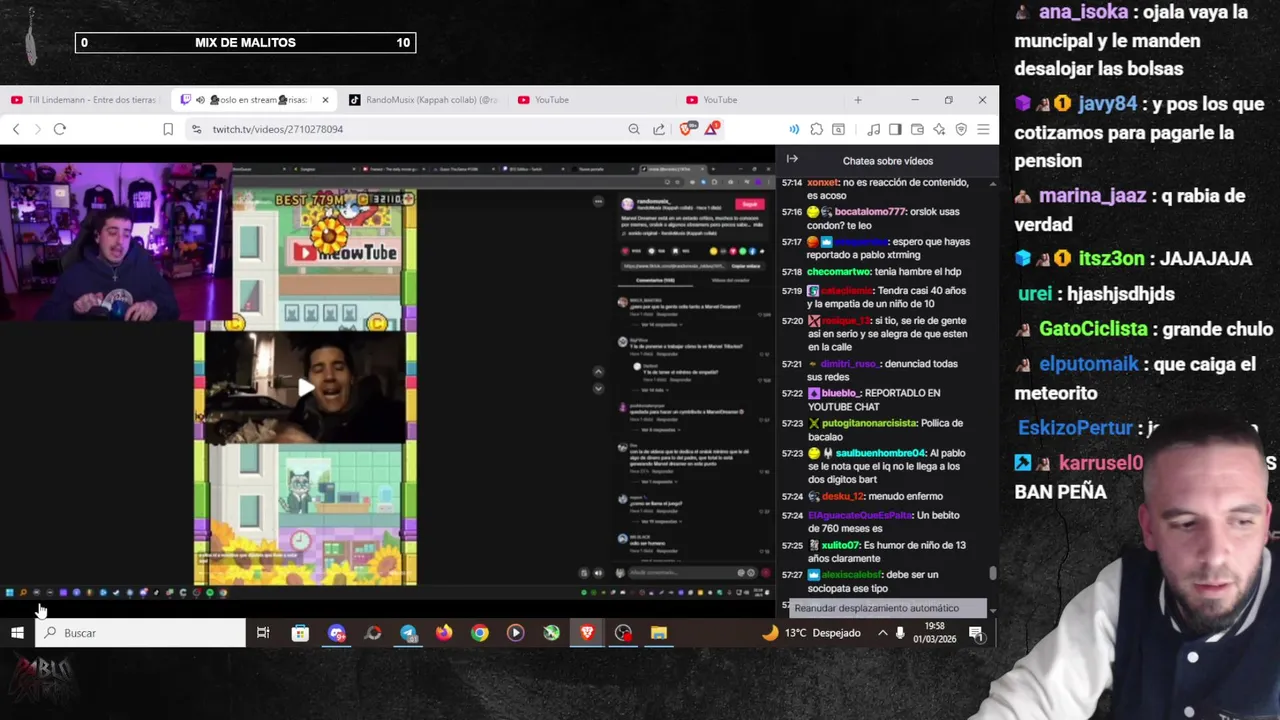Click ana_isoka in the overlay chat
Image resolution: width=1280 pixels, height=720 pixels.
[1083, 13]
